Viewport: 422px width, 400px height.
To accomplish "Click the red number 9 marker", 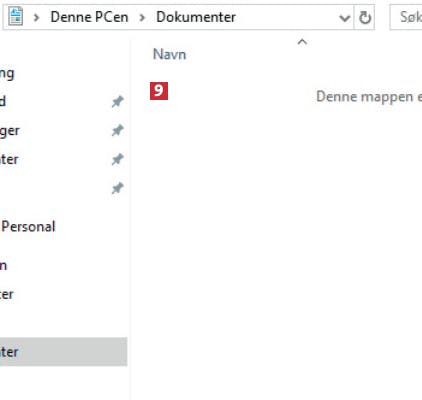I will (159, 91).
